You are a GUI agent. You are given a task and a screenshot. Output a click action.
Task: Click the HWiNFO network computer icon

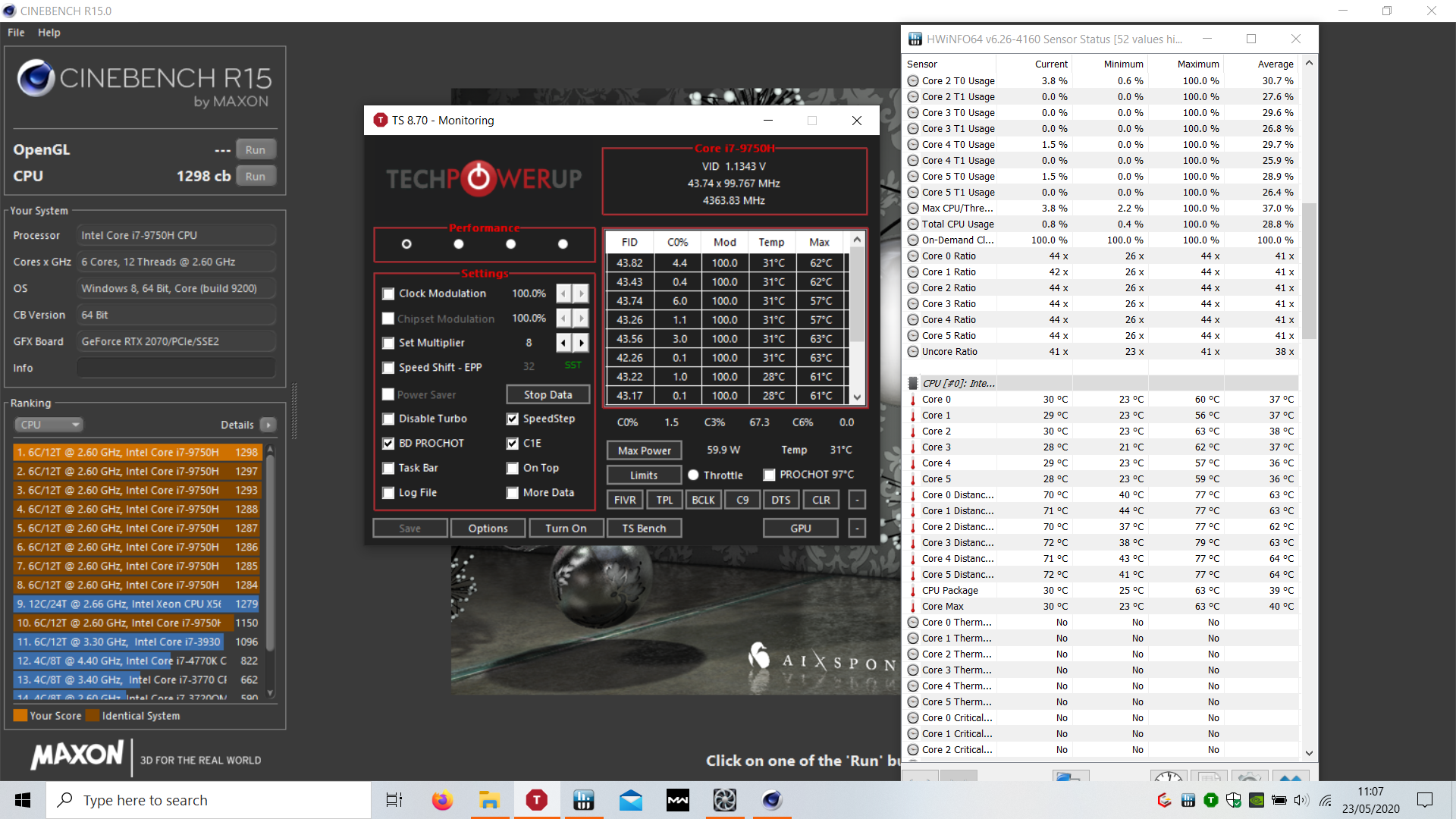point(1071,776)
